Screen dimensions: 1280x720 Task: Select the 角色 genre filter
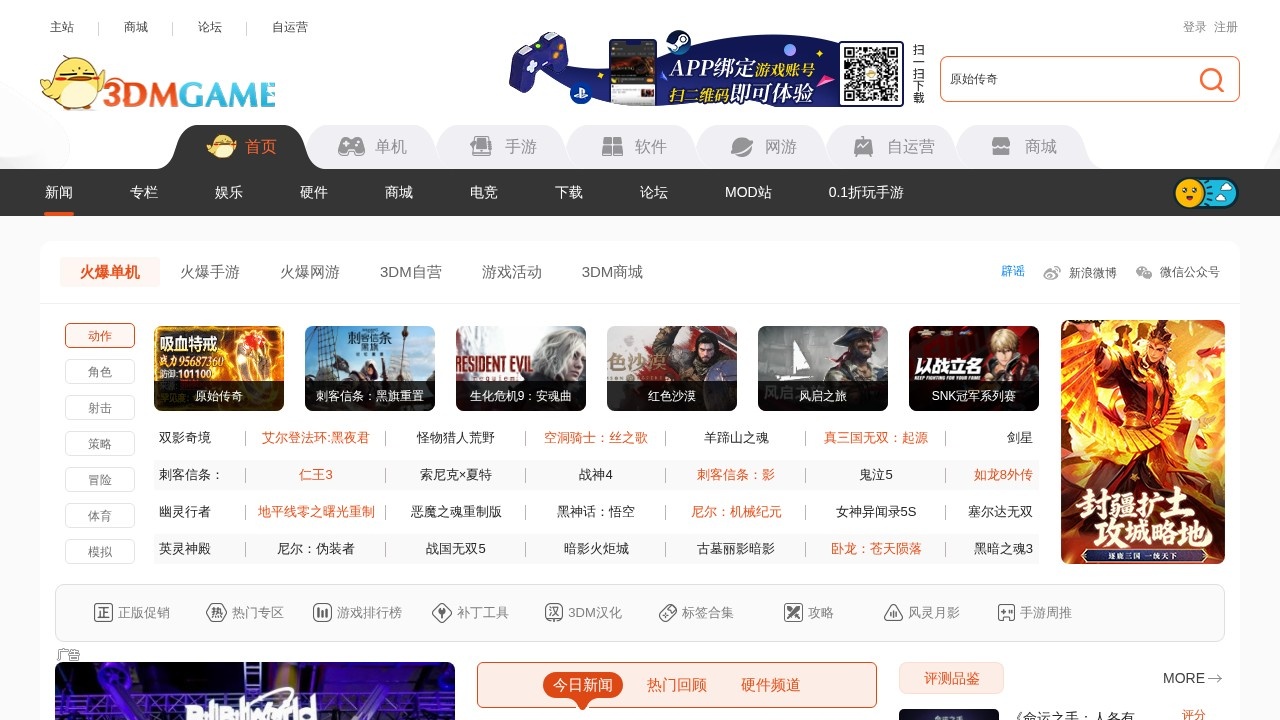100,372
